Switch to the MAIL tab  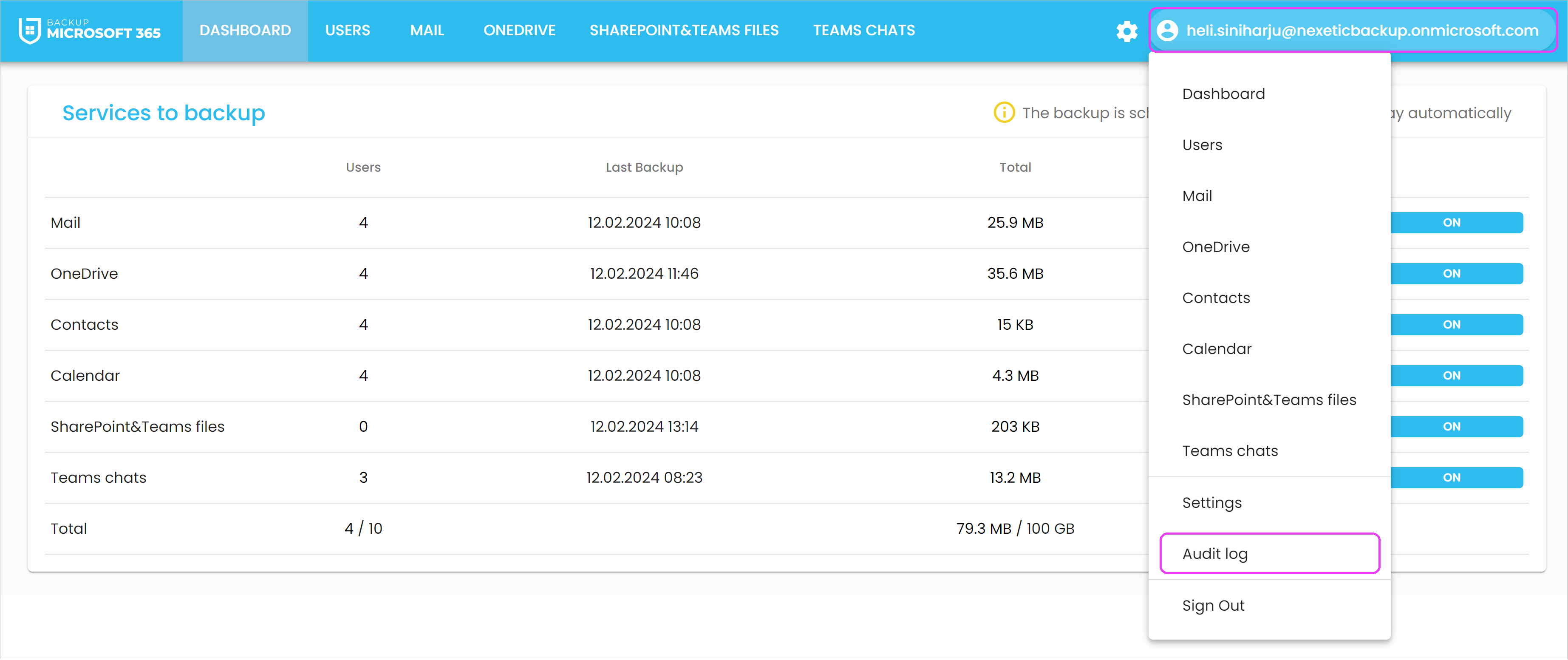pyautogui.click(x=427, y=31)
